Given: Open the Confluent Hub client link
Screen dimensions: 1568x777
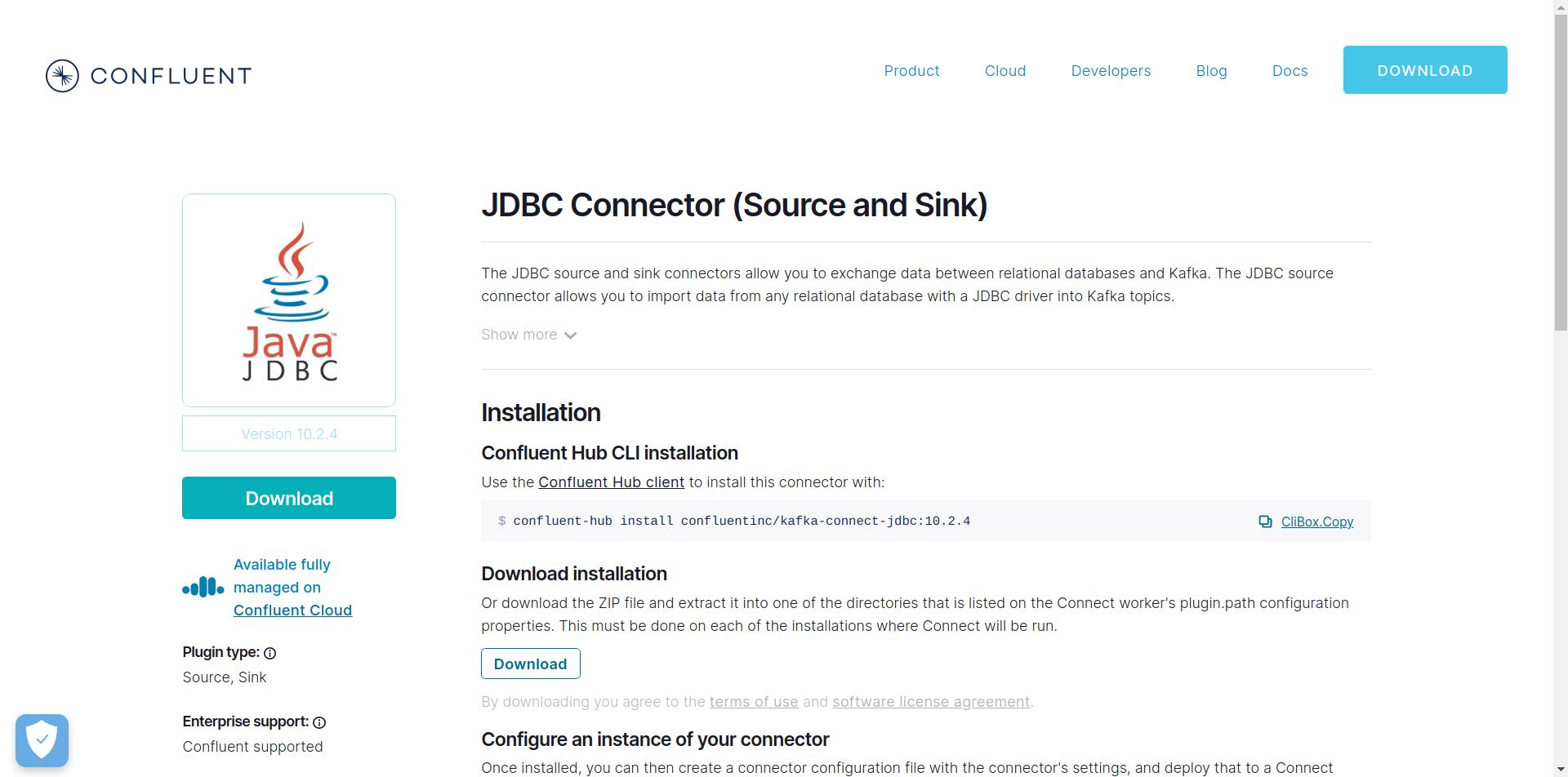Looking at the screenshot, I should [611, 482].
